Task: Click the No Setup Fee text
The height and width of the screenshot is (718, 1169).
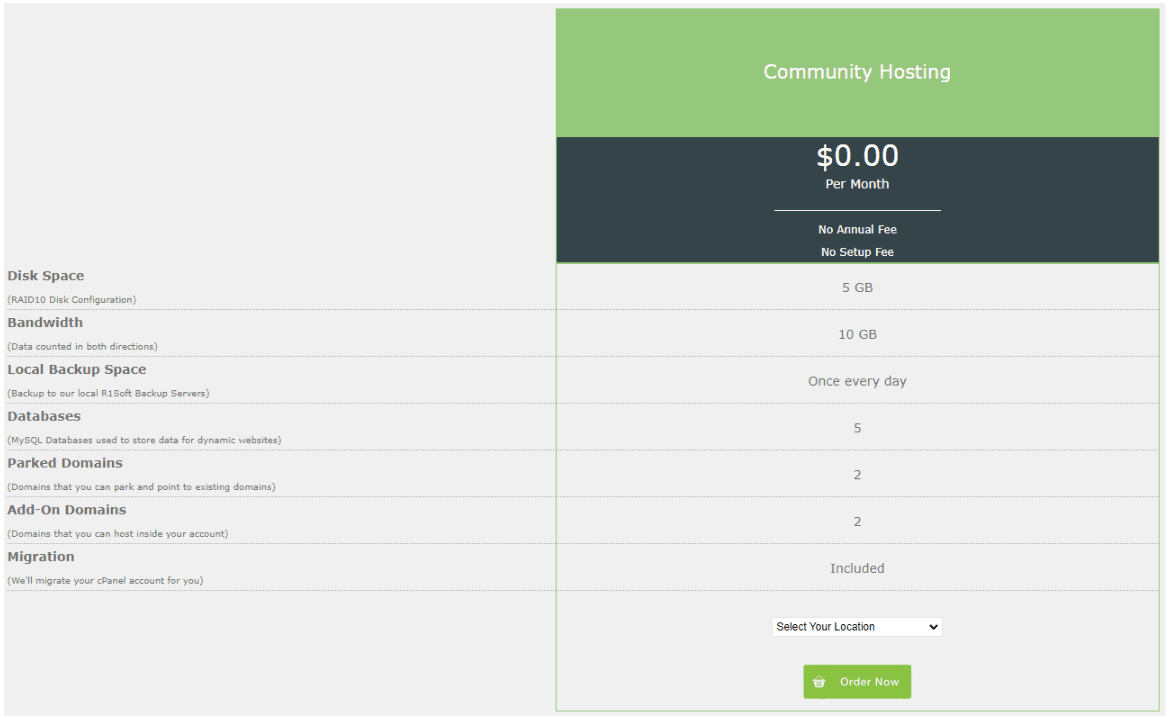Action: click(857, 252)
